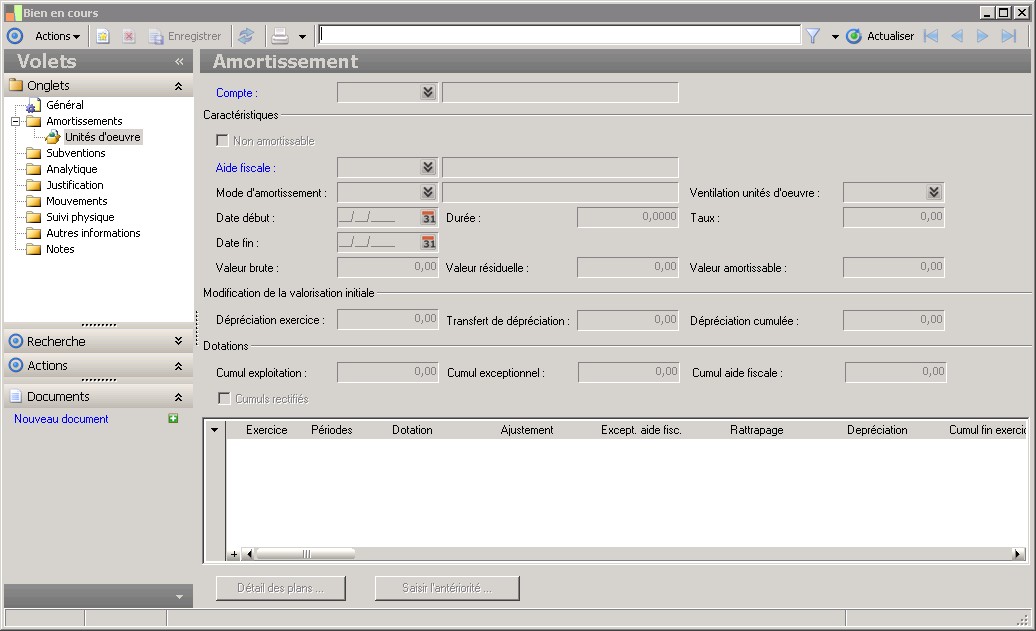1036x631 pixels.
Task: Click the Compte label link
Action: click(237, 93)
